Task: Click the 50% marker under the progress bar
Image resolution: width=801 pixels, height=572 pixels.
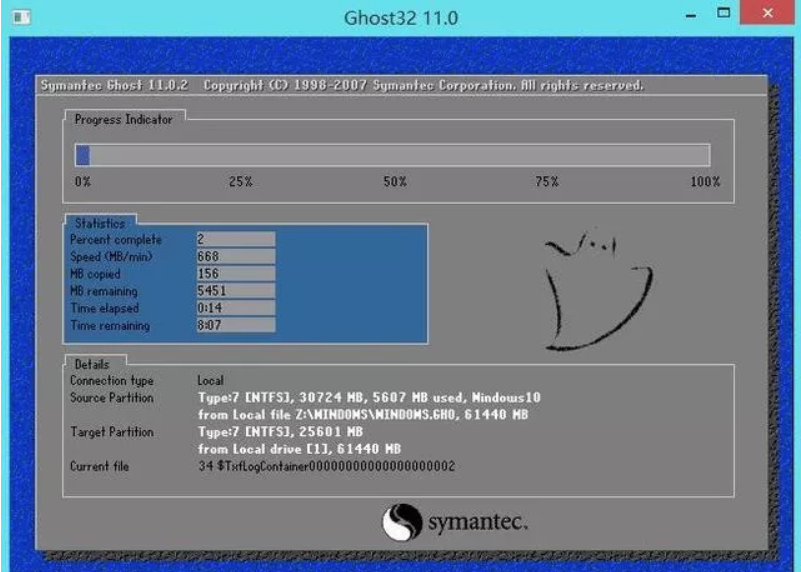Action: [395, 182]
